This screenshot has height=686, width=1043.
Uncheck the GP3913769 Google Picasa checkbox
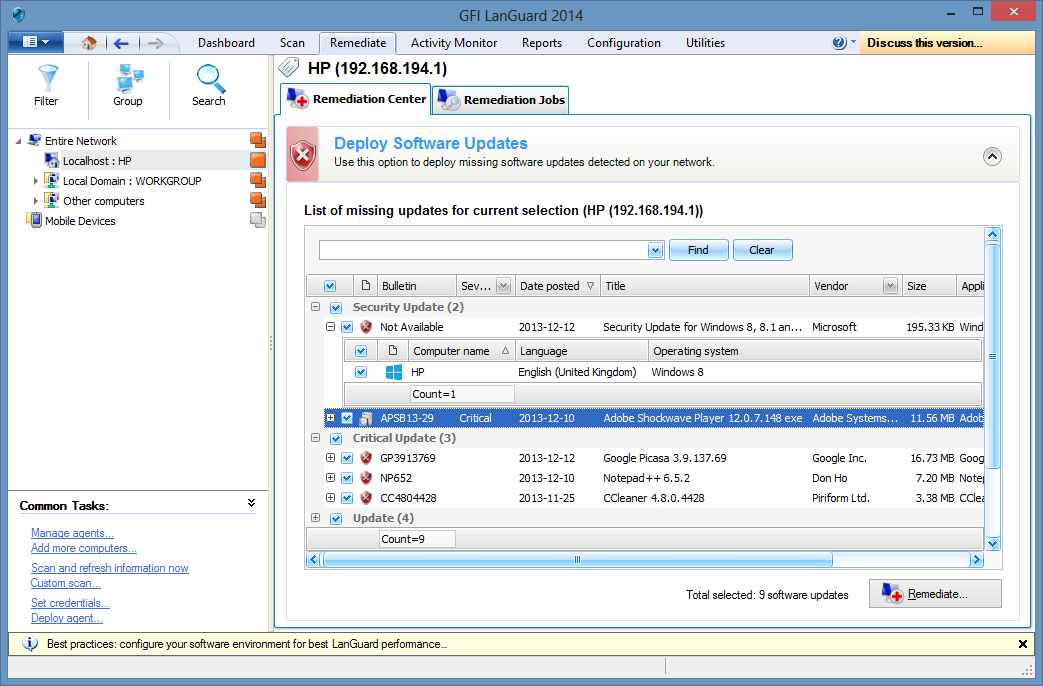tap(347, 458)
